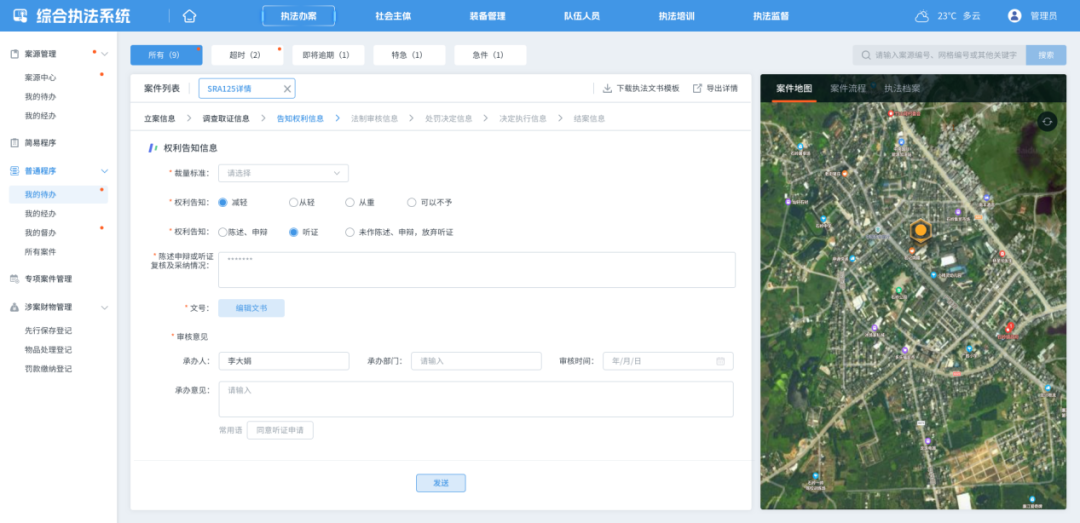
Task: Open the 队伍人员 top menu
Action: 582,16
